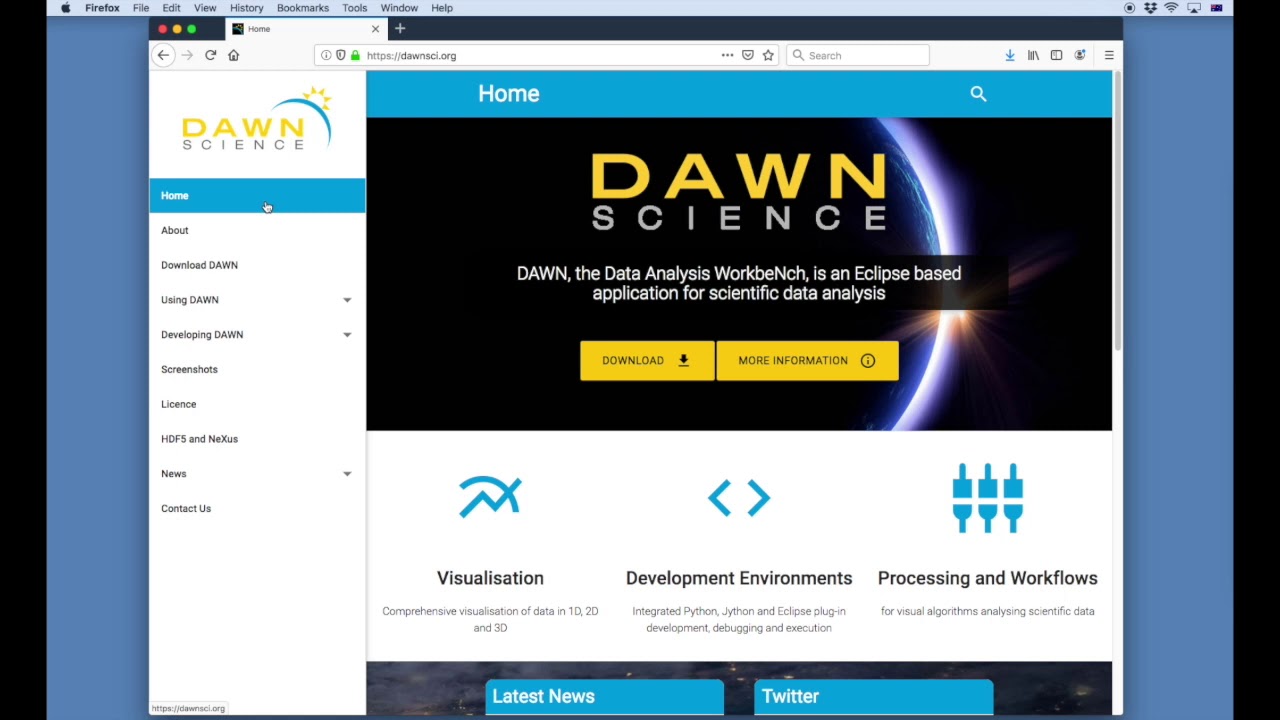
Task: Open page actions three-dot menu
Action: [727, 55]
